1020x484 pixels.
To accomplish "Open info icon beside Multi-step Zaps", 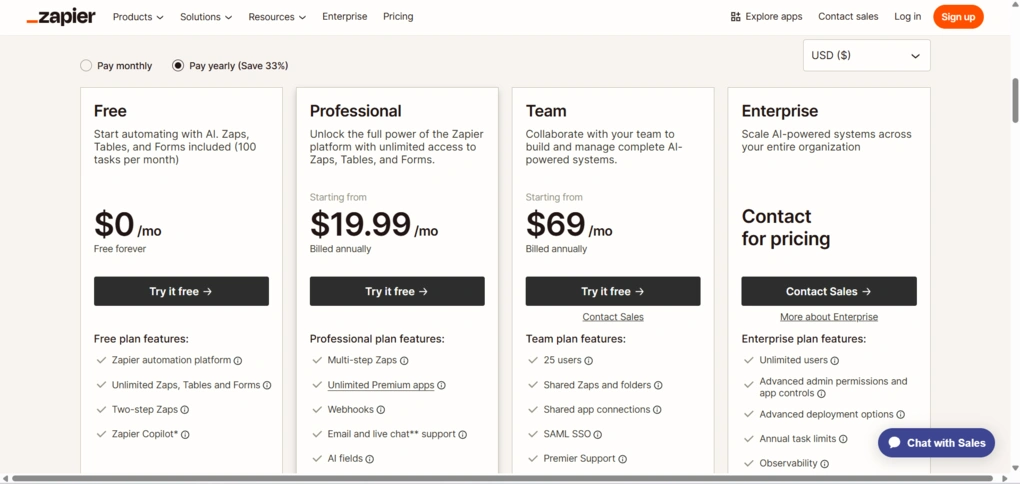I will coord(404,360).
